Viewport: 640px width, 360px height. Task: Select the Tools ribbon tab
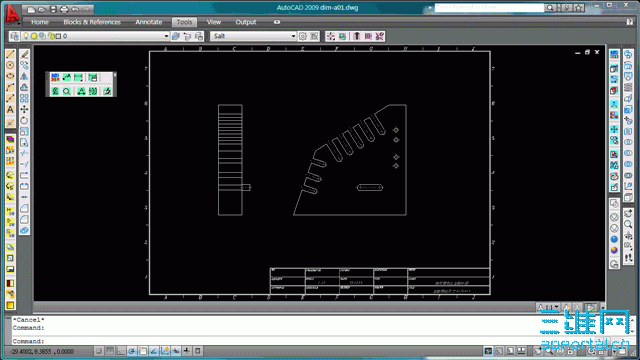(184, 22)
